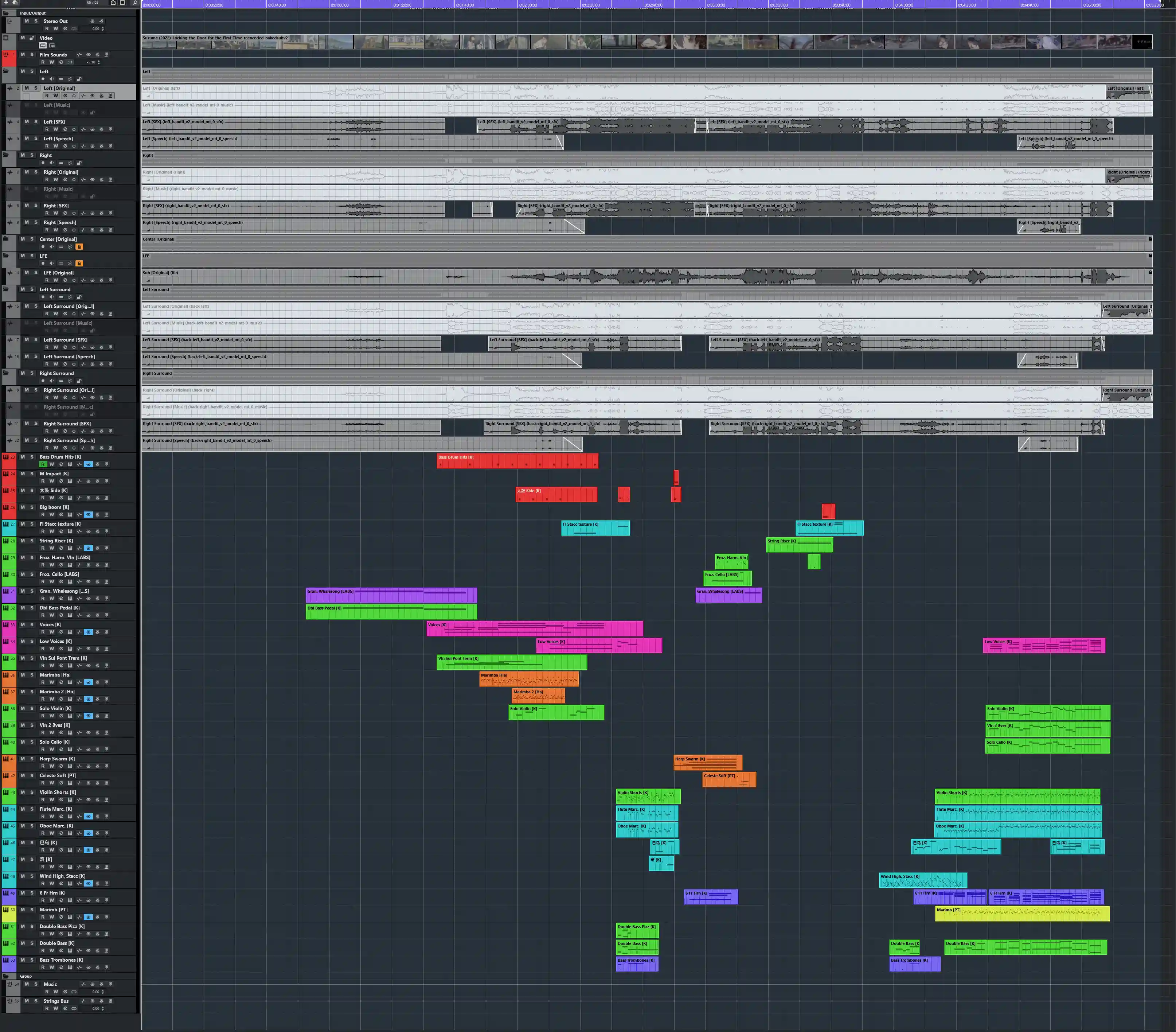Click the lock icon on Video track
Viewport: 1176px width, 1032px height.
[x=32, y=38]
